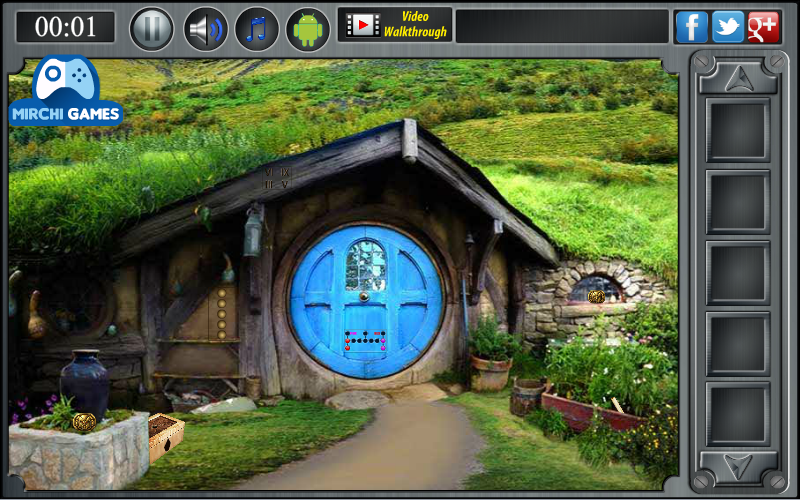Viewport: 800px width, 500px height.
Task: Inspect the dotted puzzle on blue door
Action: tap(365, 340)
